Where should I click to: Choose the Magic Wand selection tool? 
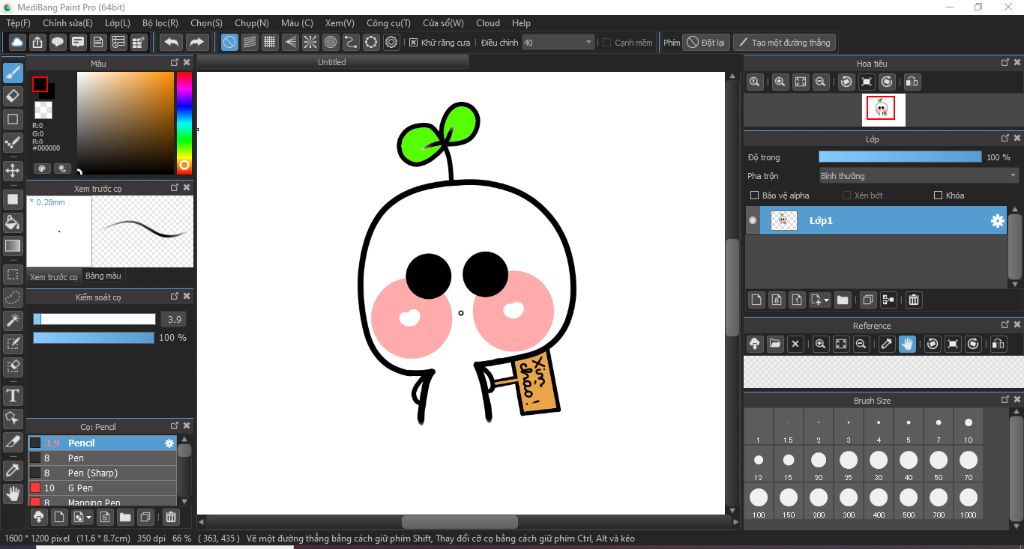click(x=13, y=320)
